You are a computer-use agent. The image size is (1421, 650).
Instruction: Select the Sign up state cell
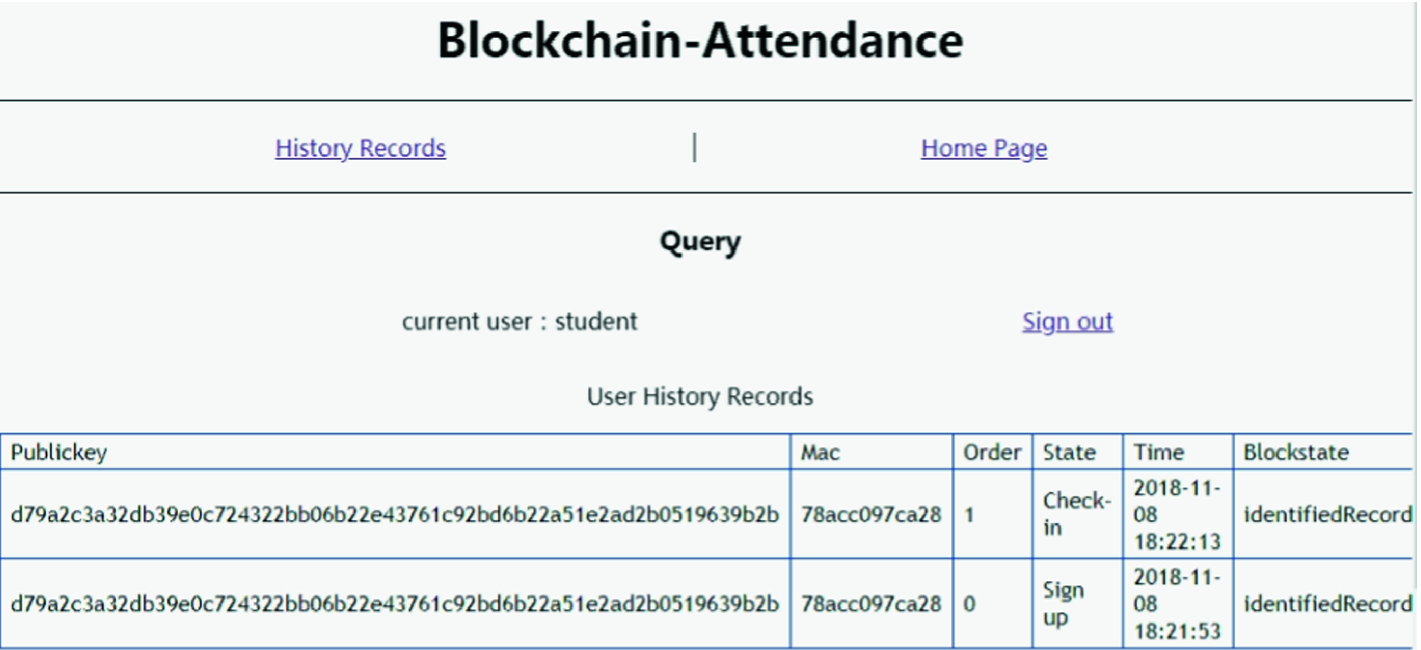[1078, 603]
